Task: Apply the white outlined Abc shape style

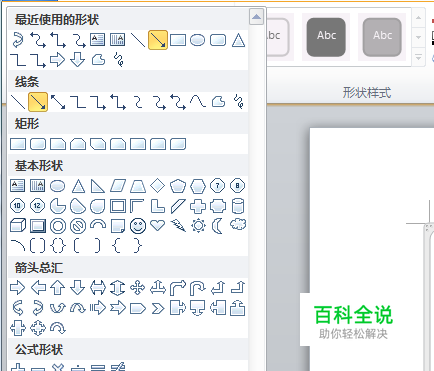Action: (x=277, y=37)
